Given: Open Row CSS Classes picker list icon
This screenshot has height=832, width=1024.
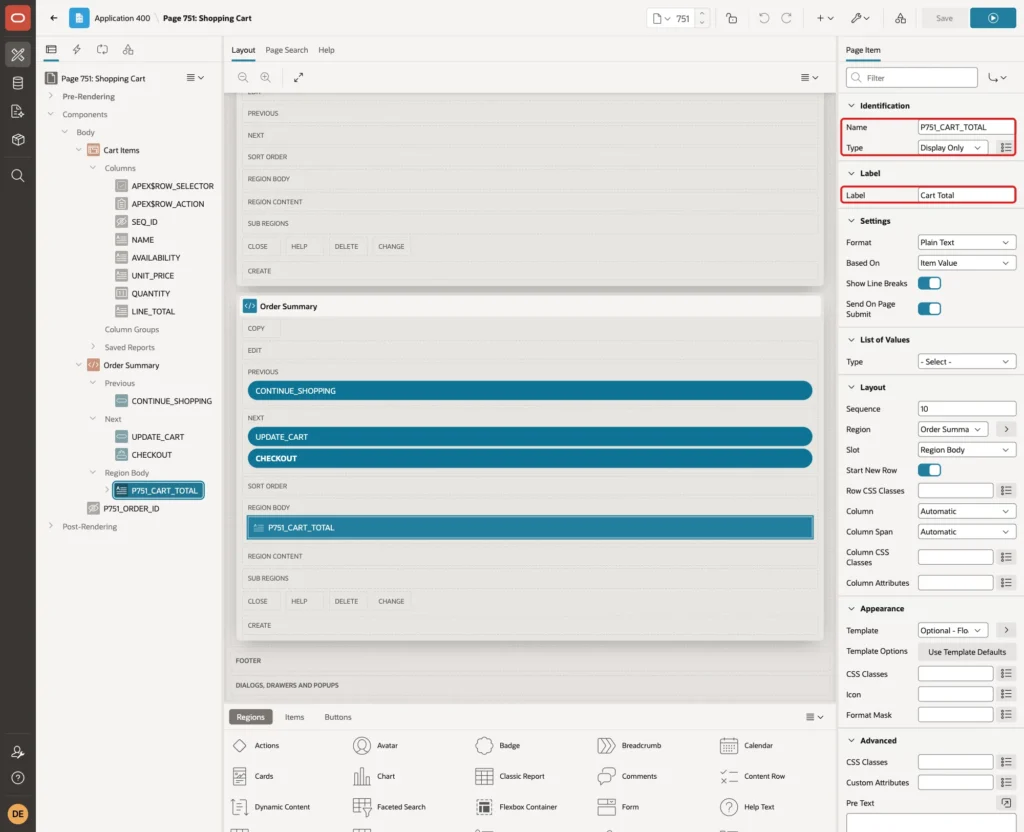Looking at the screenshot, I should (x=1006, y=490).
